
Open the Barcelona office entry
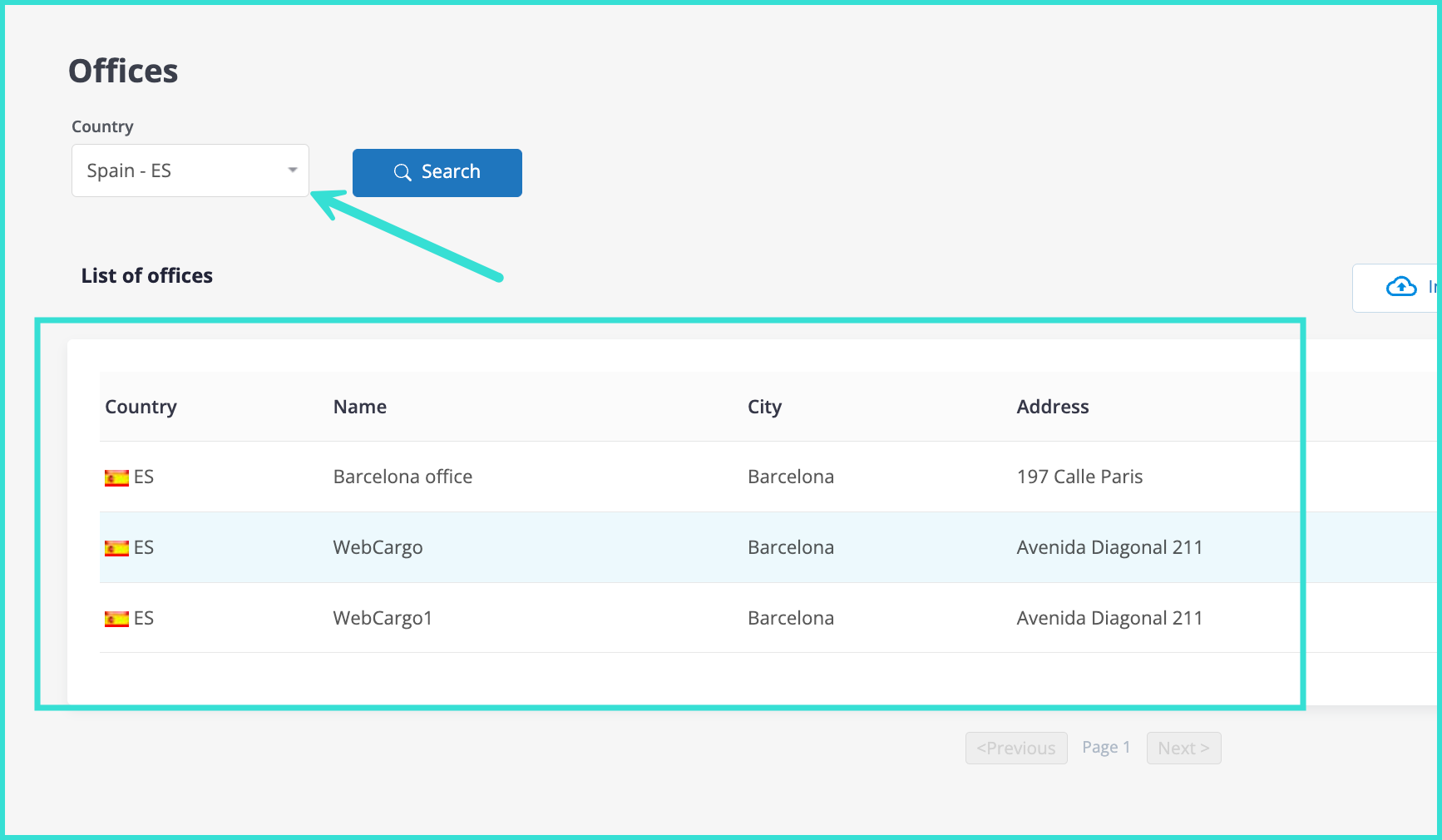click(x=402, y=477)
